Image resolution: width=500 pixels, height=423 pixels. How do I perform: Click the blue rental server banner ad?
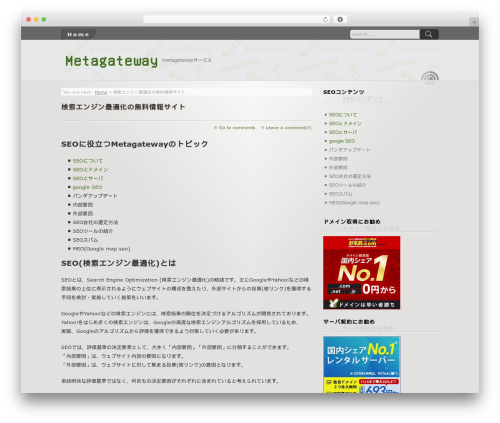[362, 364]
